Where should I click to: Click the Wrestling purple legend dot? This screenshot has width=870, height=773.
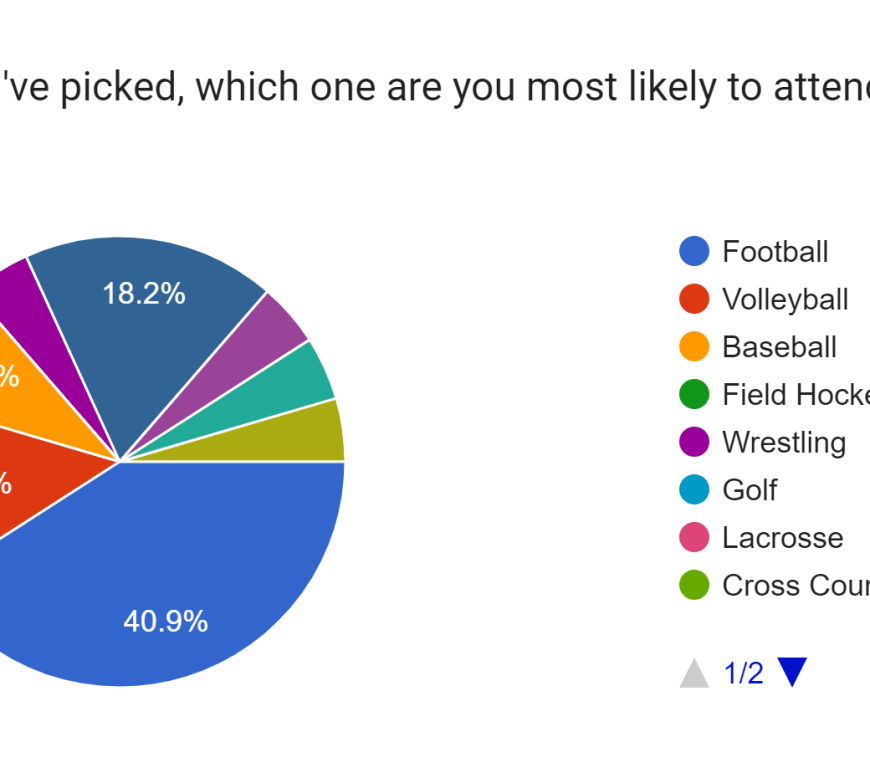tap(694, 442)
